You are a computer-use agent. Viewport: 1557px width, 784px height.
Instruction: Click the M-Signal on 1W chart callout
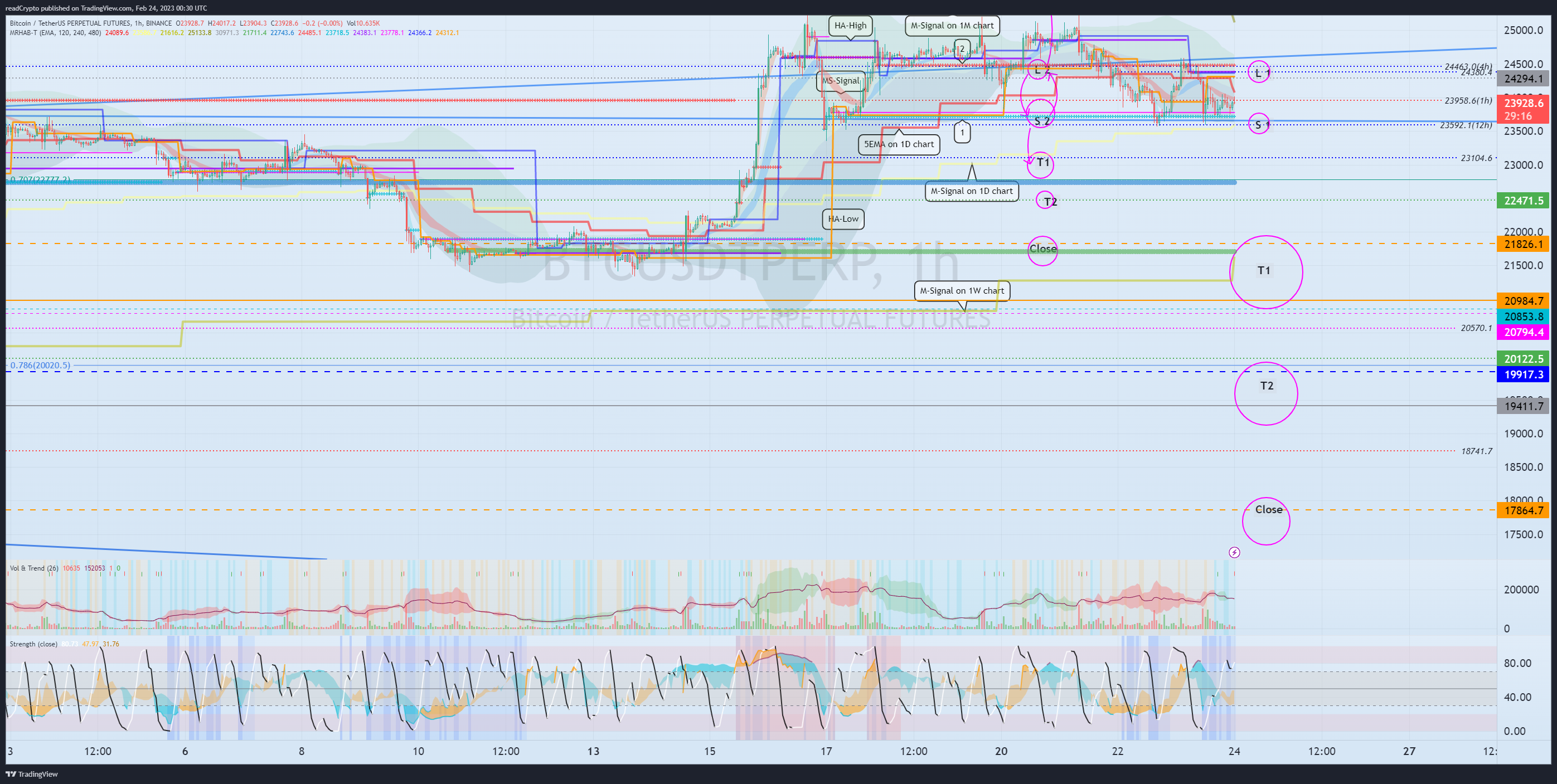point(962,291)
